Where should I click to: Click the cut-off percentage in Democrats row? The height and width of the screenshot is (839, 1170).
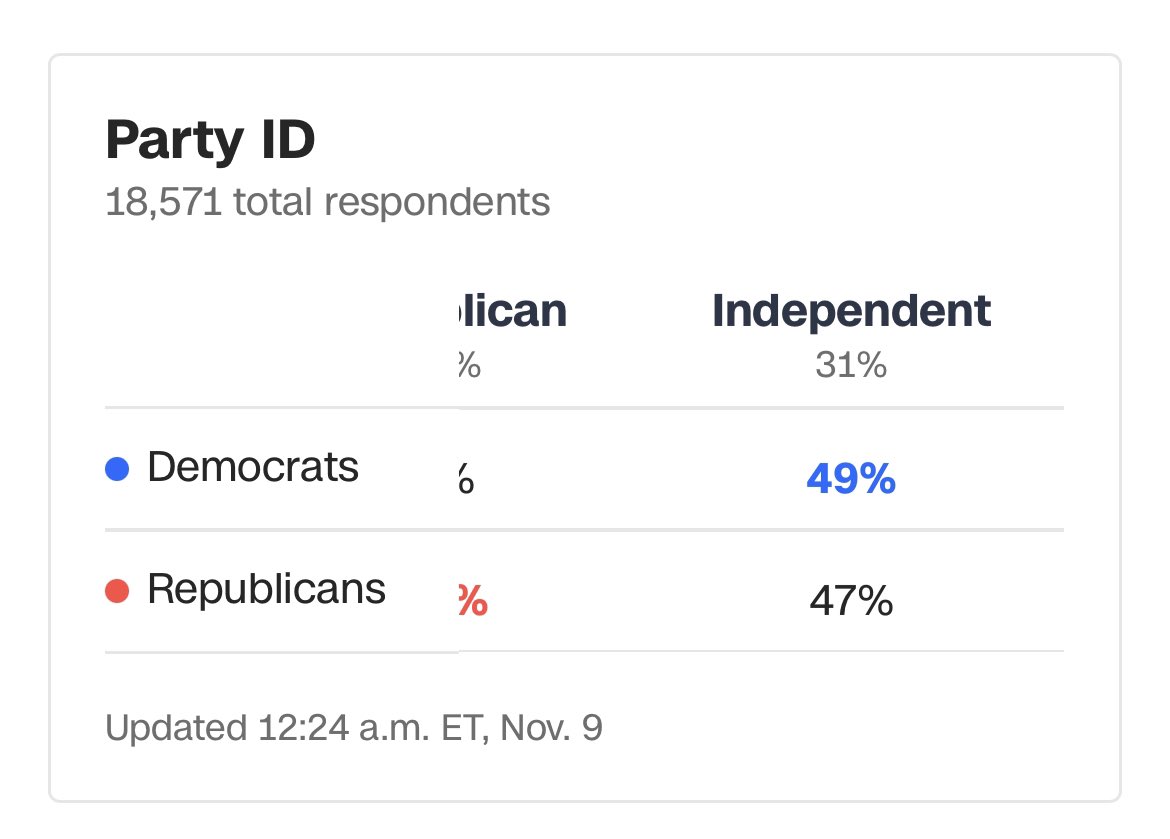[466, 478]
